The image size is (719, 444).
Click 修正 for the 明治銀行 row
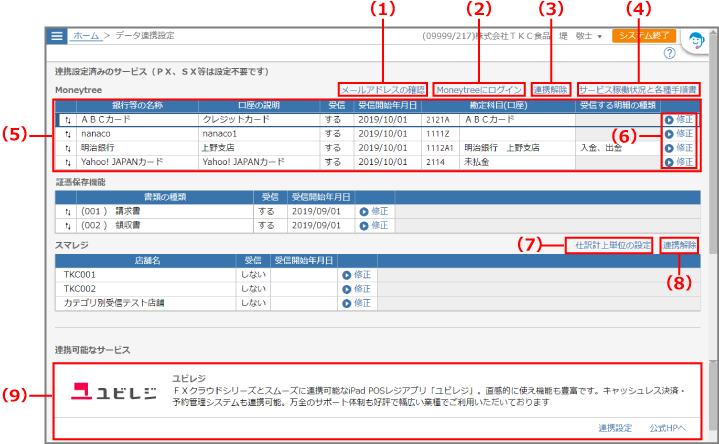(679, 148)
